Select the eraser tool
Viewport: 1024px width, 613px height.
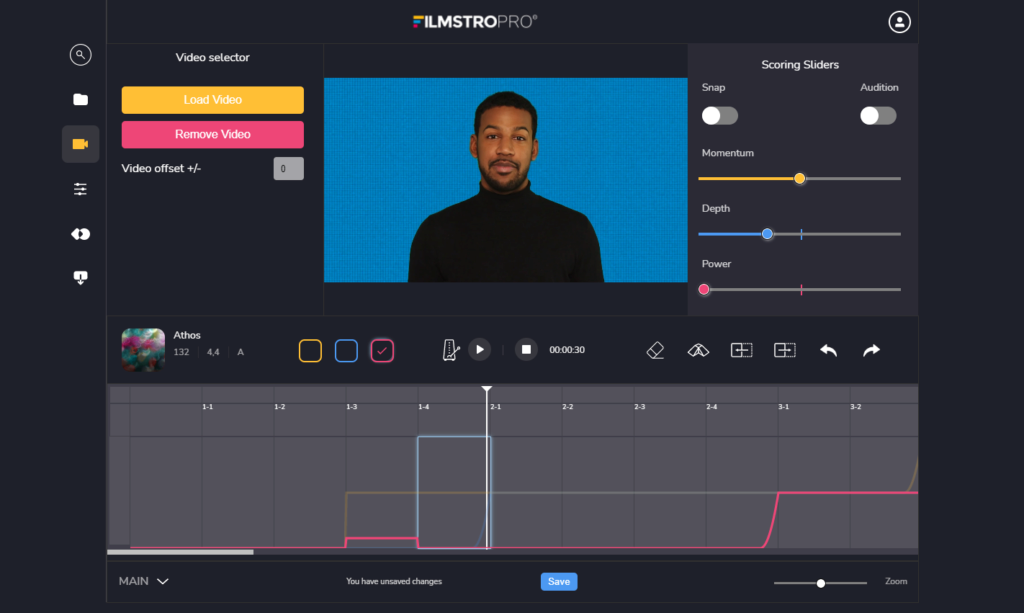(655, 351)
